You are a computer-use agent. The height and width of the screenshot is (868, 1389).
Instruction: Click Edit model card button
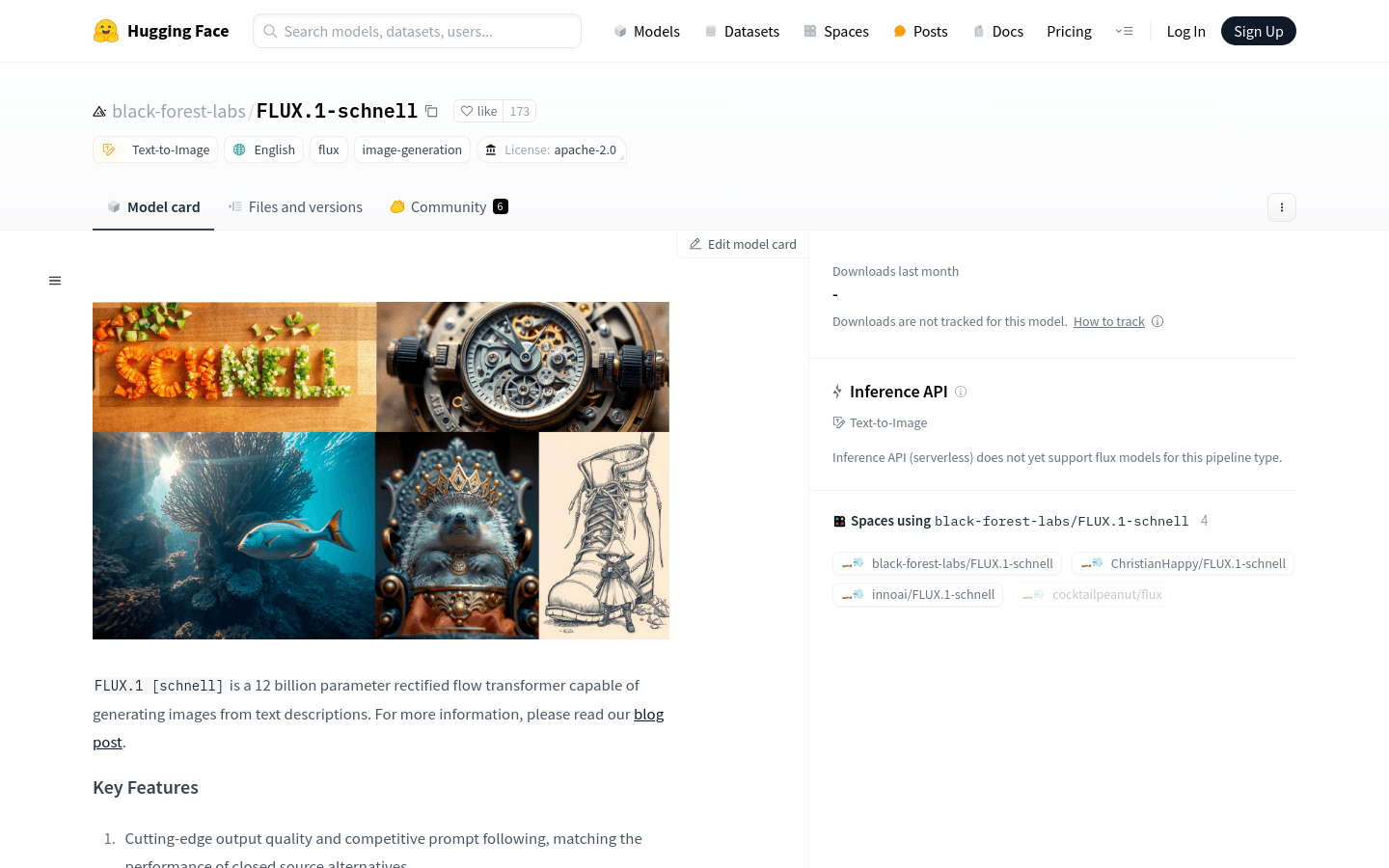coord(743,244)
